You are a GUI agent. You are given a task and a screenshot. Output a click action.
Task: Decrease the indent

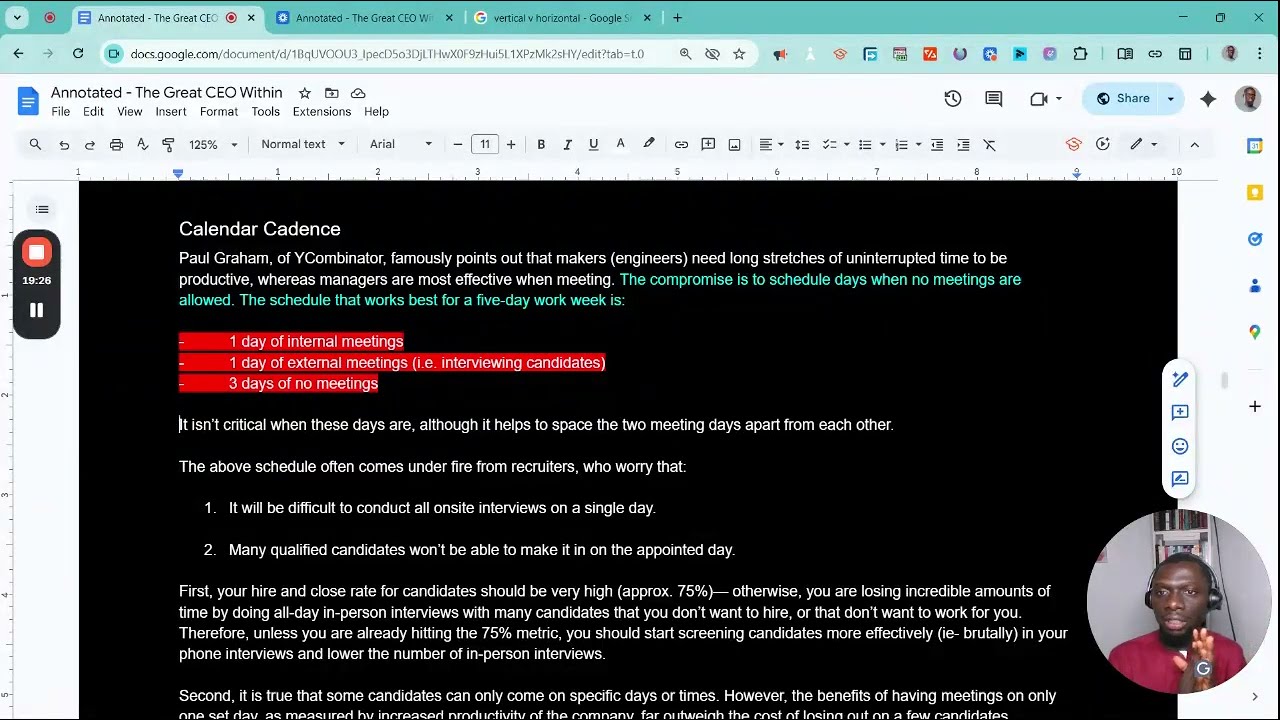(x=937, y=145)
